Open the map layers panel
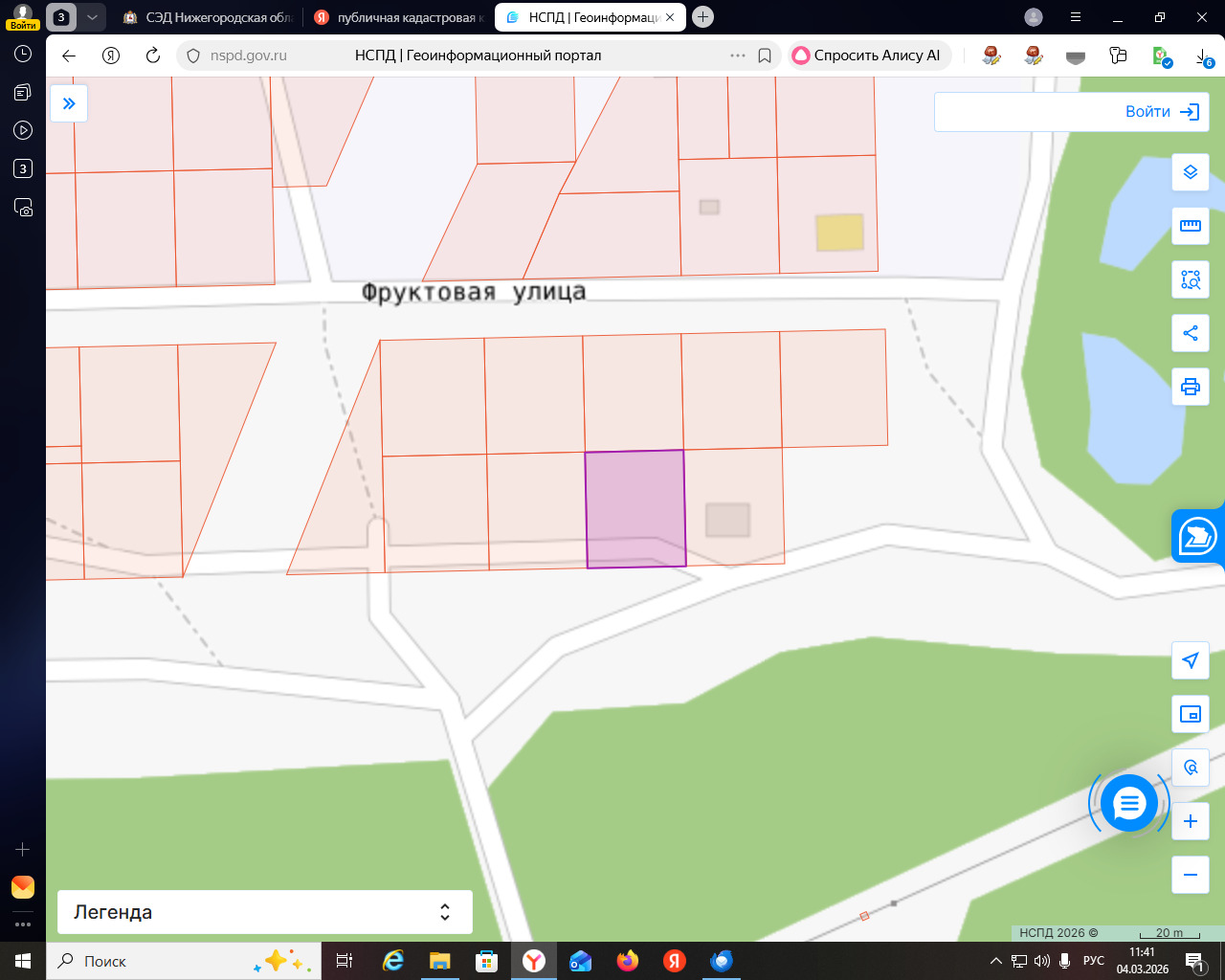Viewport: 1225px width, 980px height. click(x=1191, y=172)
